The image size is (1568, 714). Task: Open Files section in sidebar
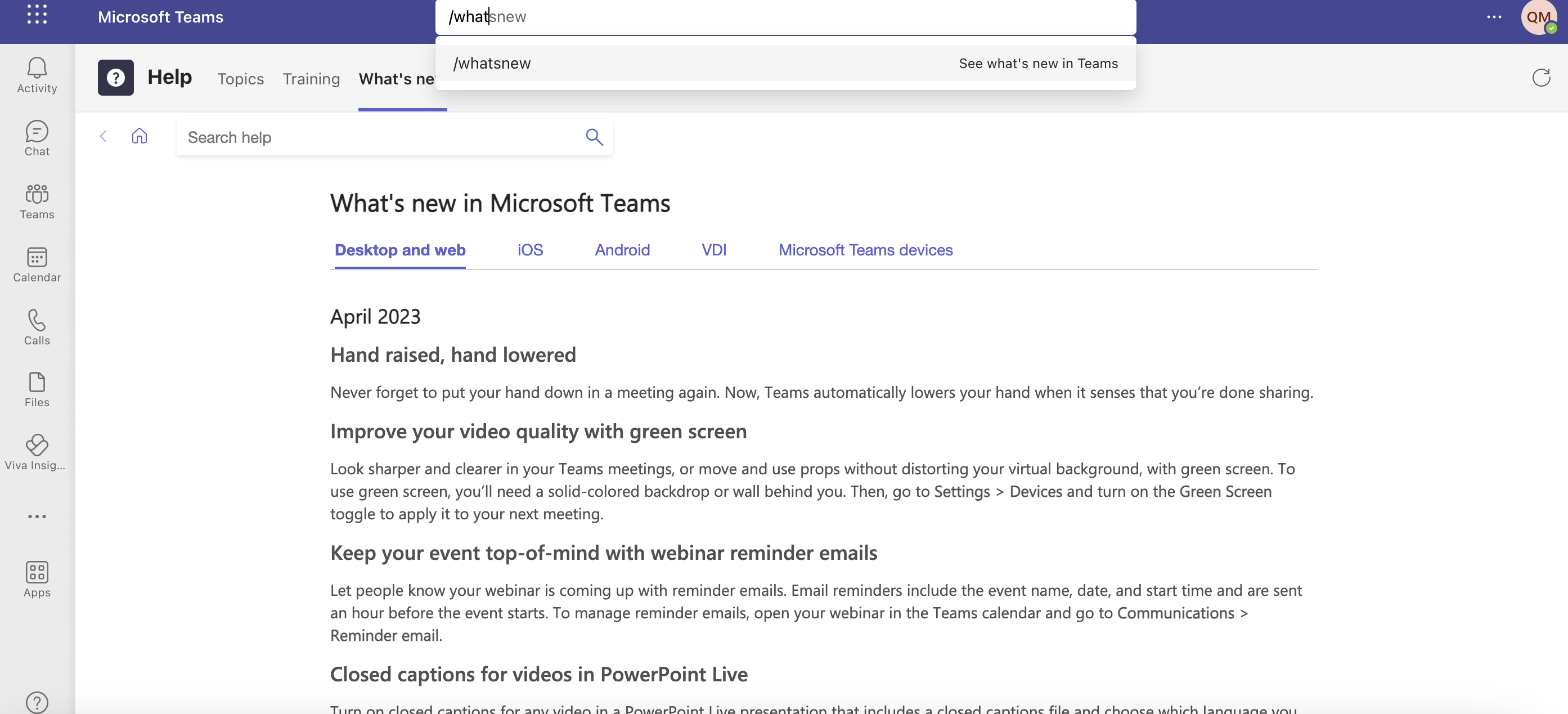[37, 389]
